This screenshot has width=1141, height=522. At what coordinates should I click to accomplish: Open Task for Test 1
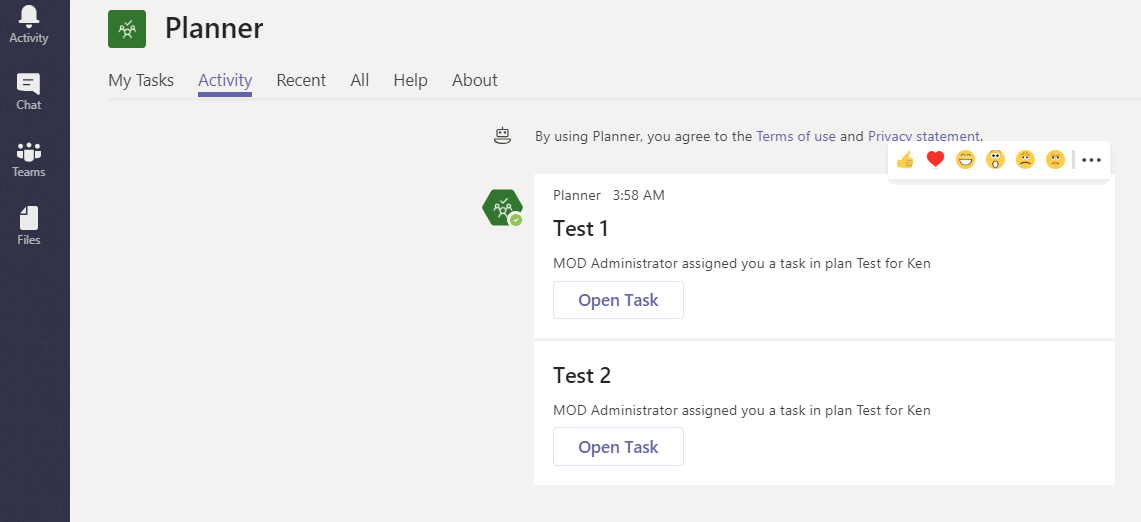pos(618,300)
